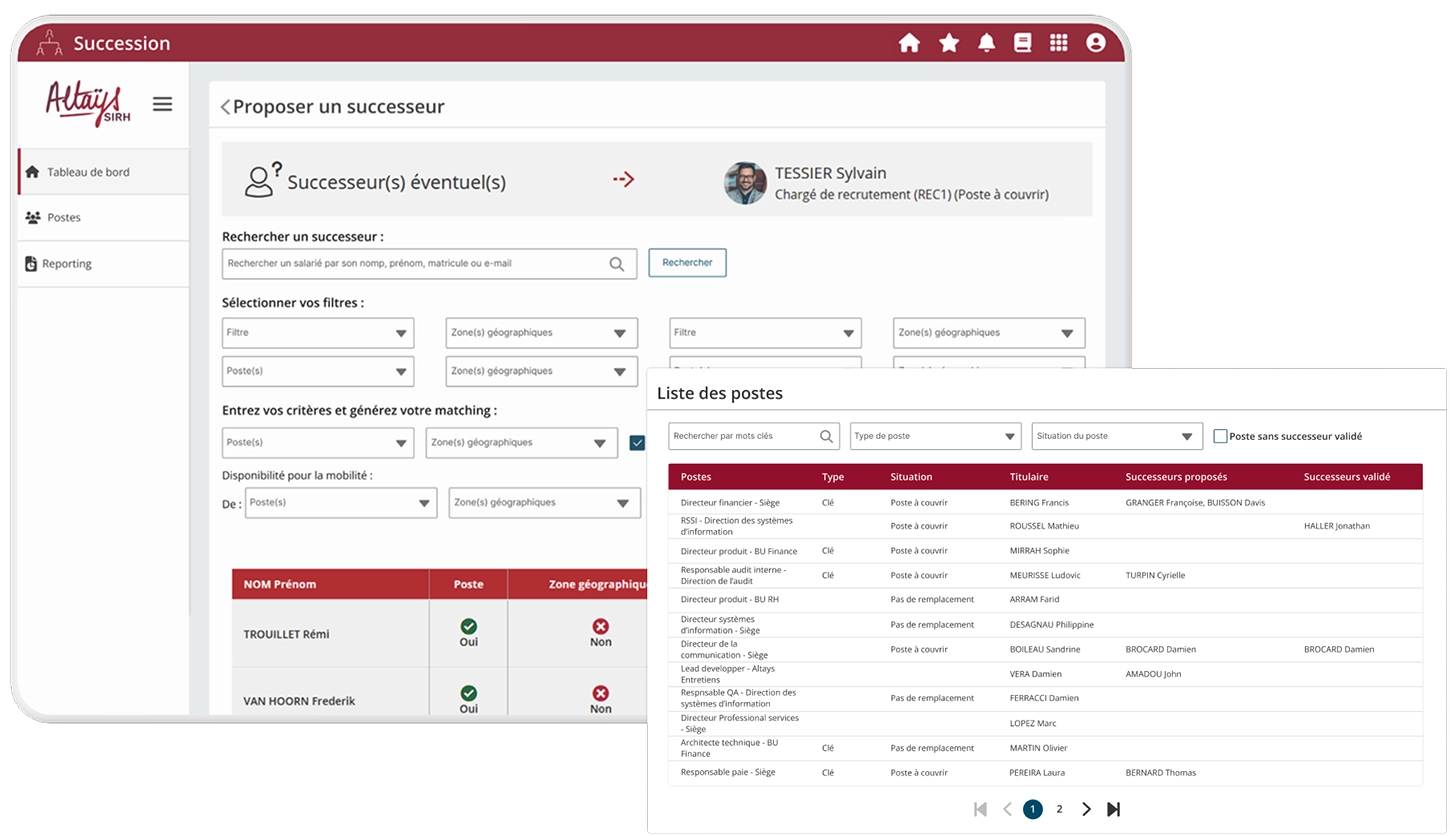Click the Rechercher par mots clés field
This screenshot has width=1450, height=836.
pos(745,436)
